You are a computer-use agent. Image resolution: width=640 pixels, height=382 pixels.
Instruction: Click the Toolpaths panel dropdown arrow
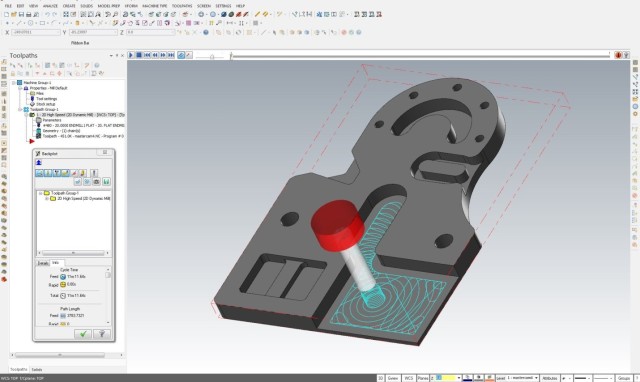point(111,56)
